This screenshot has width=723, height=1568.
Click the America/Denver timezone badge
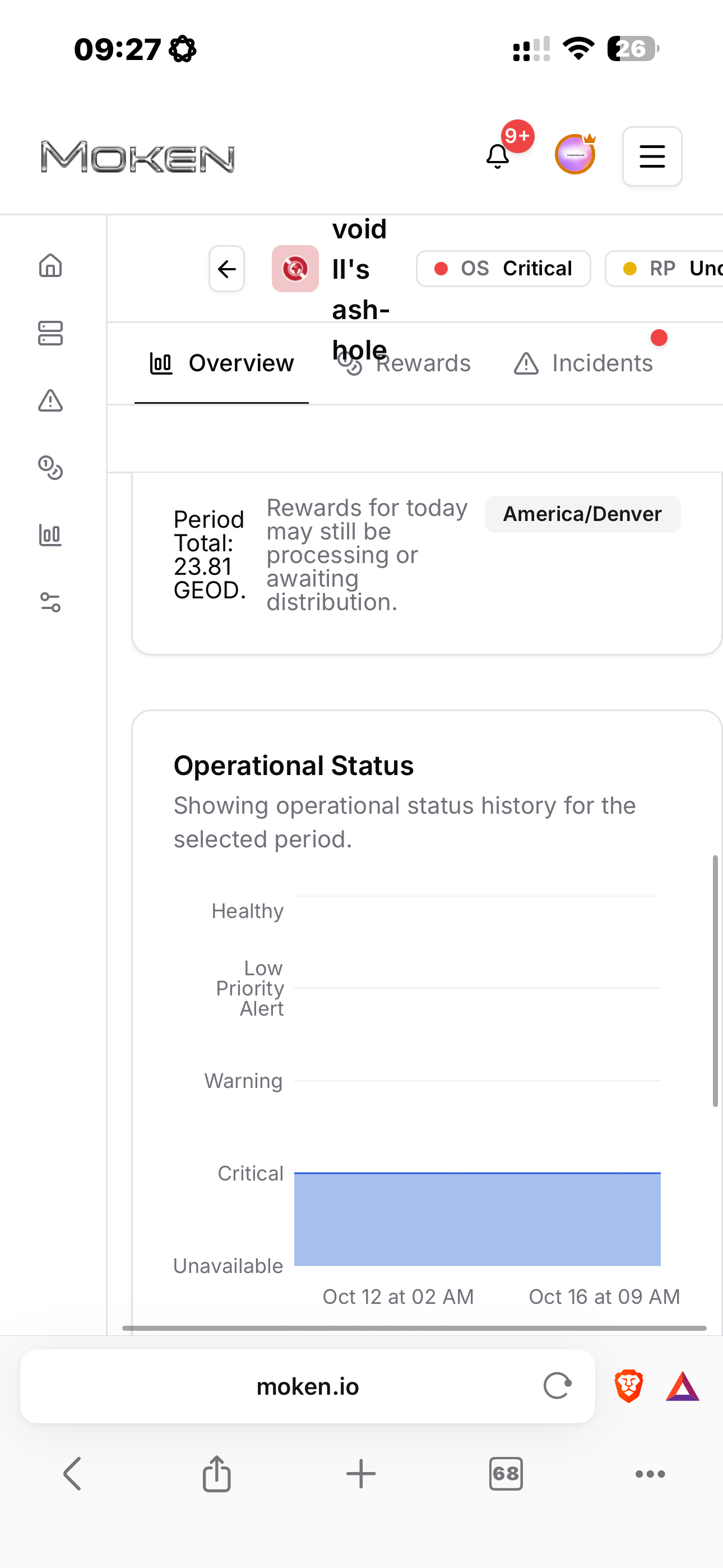click(x=582, y=514)
